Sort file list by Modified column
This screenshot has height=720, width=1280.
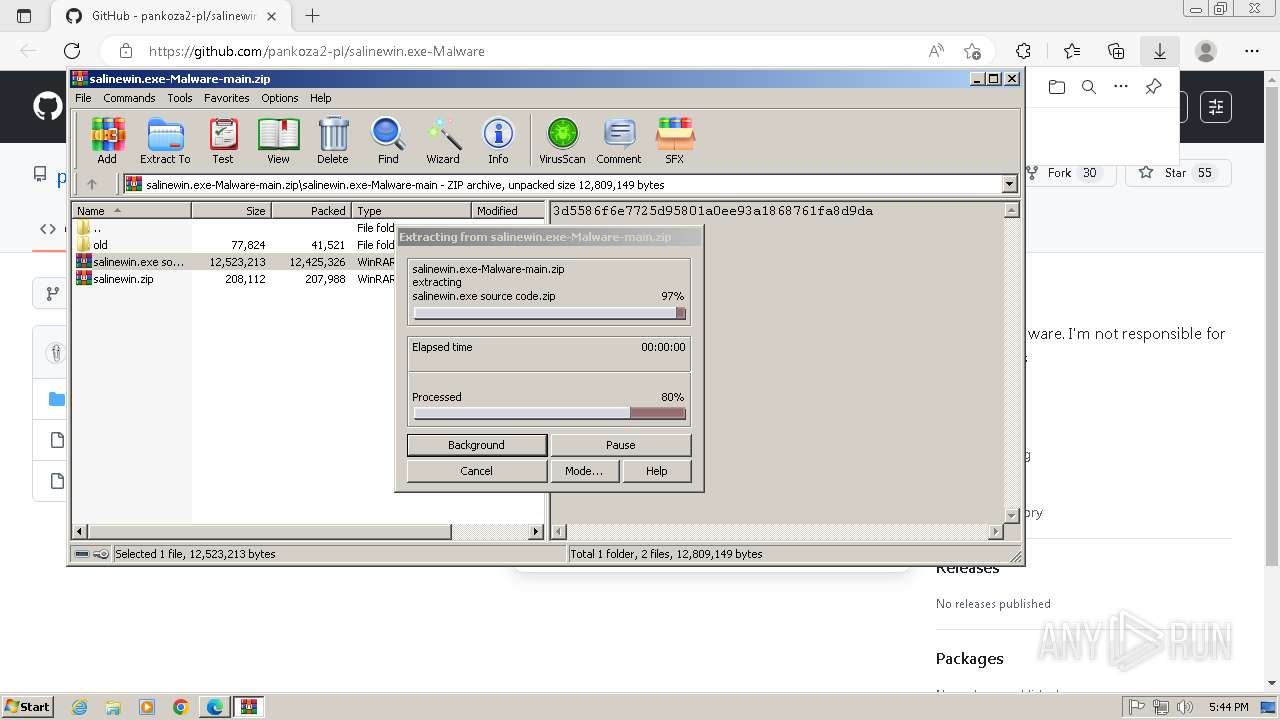[x=507, y=211]
